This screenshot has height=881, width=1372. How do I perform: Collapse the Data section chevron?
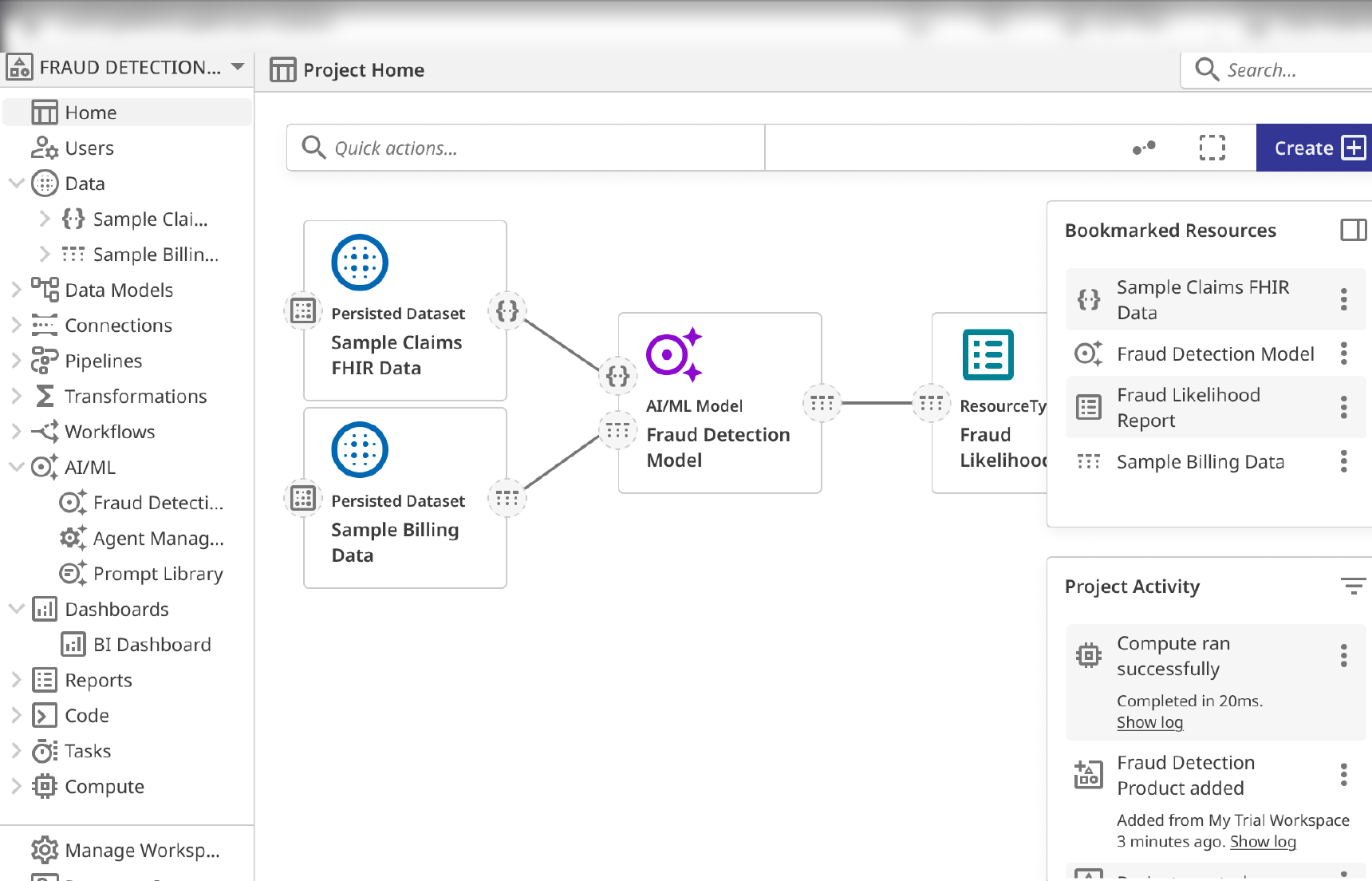pyautogui.click(x=16, y=184)
